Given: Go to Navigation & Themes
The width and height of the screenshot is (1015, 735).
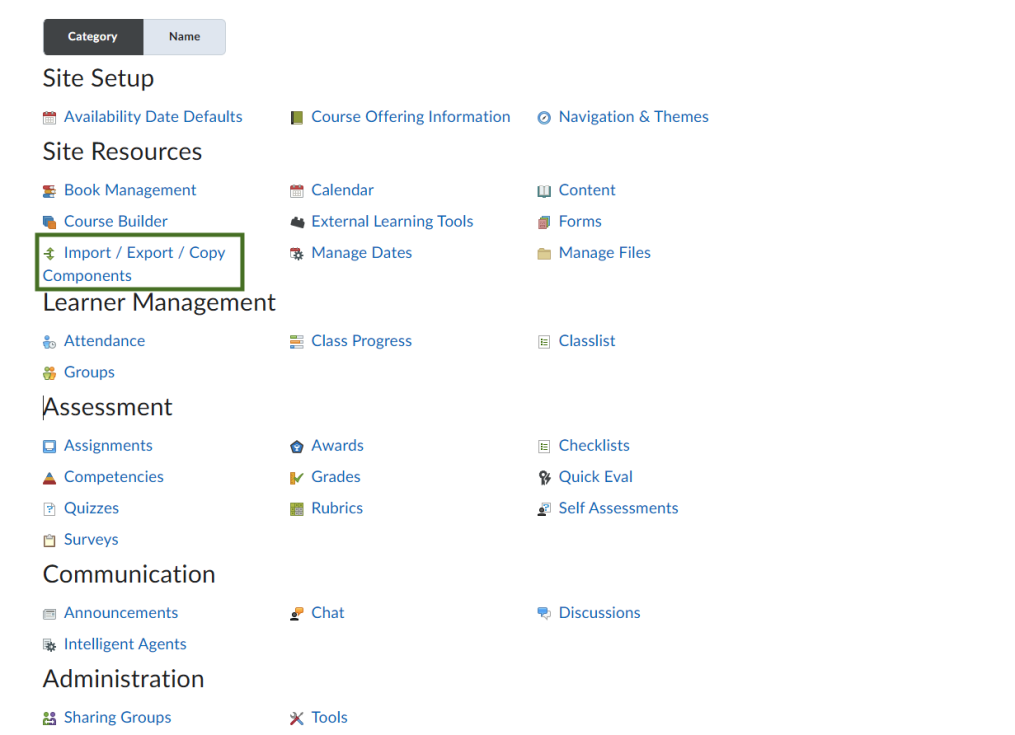Looking at the screenshot, I should (x=634, y=117).
